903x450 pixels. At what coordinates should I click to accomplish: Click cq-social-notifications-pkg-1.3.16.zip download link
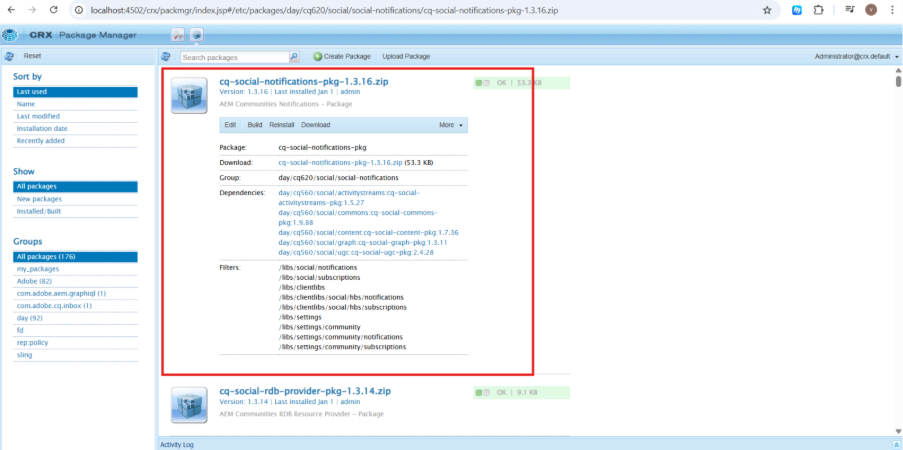(x=340, y=162)
